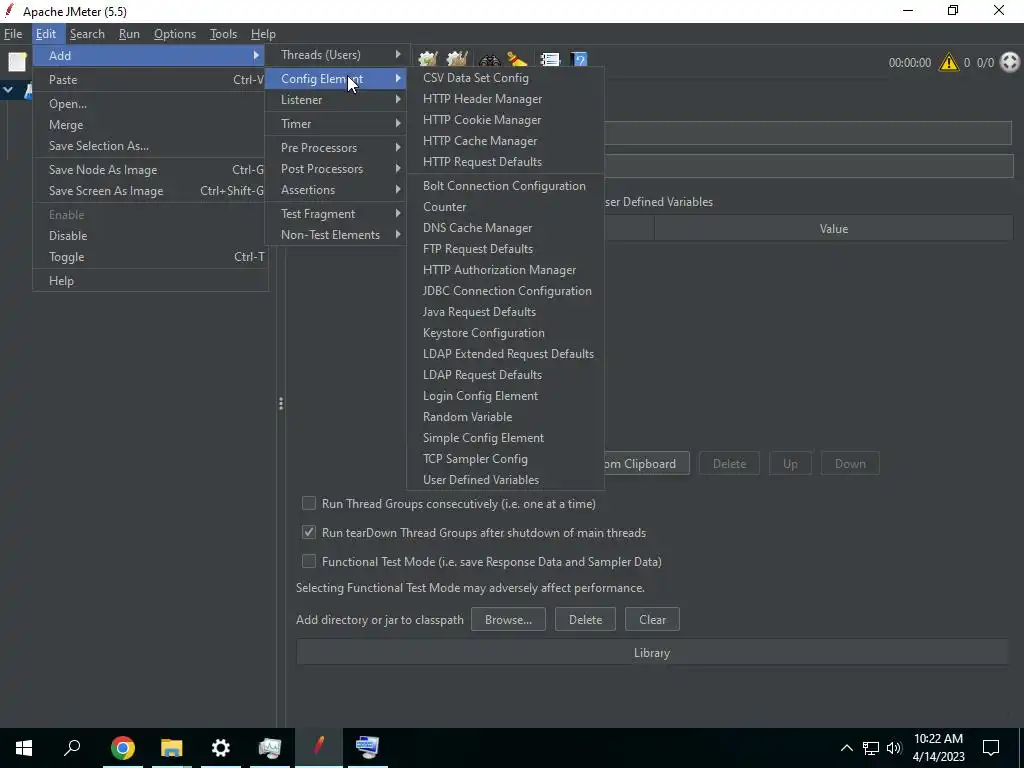Expand the Test Fragment submenu
The width and height of the screenshot is (1024, 768).
336,214
